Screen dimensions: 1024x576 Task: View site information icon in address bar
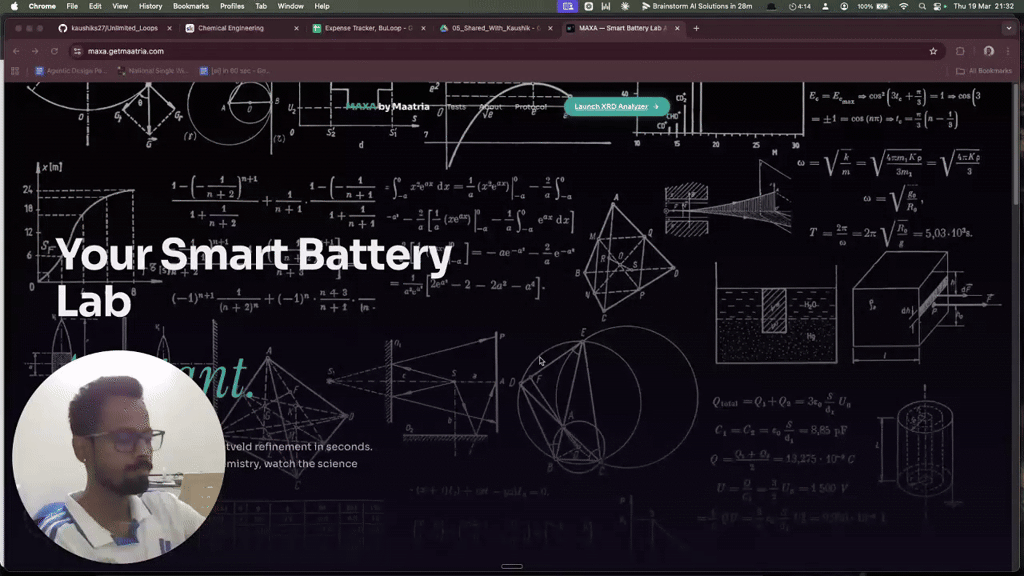pyautogui.click(x=77, y=51)
